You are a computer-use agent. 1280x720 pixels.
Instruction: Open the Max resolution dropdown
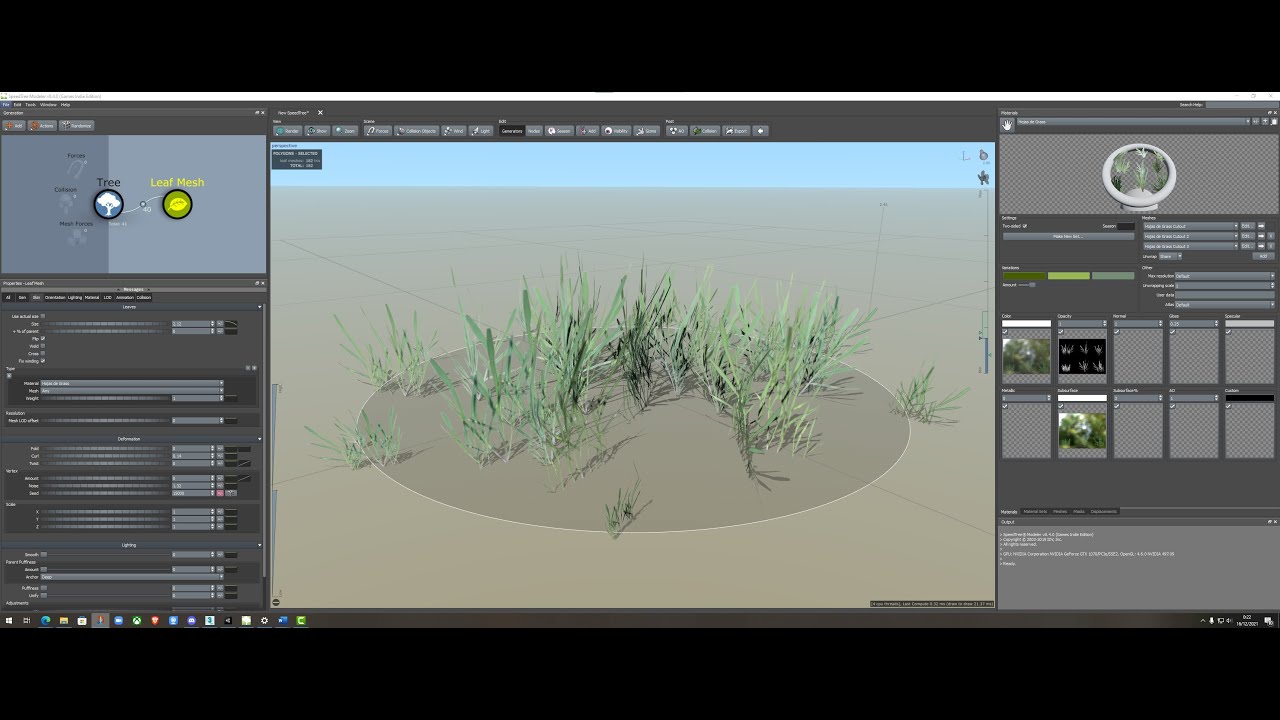click(x=1225, y=276)
